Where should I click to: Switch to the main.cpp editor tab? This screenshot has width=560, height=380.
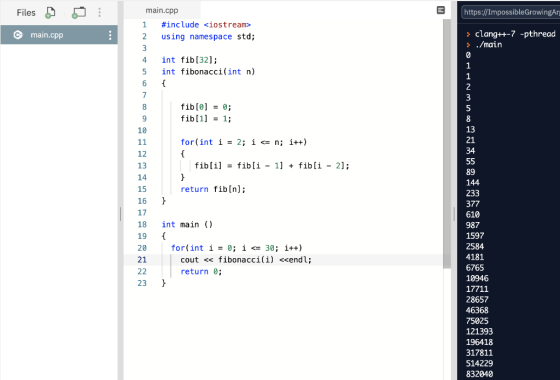click(162, 10)
